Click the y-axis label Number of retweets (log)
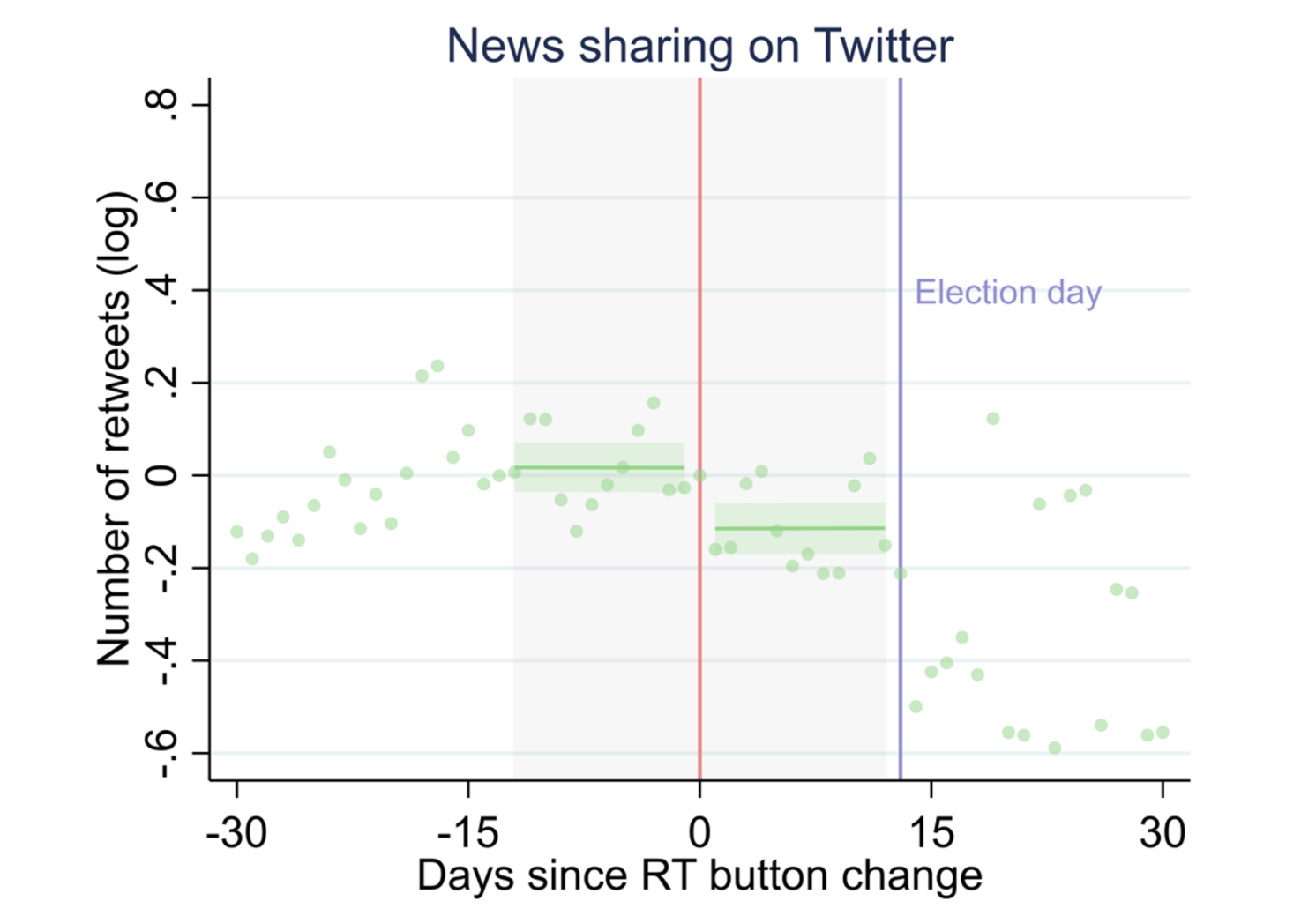 (x=117, y=428)
